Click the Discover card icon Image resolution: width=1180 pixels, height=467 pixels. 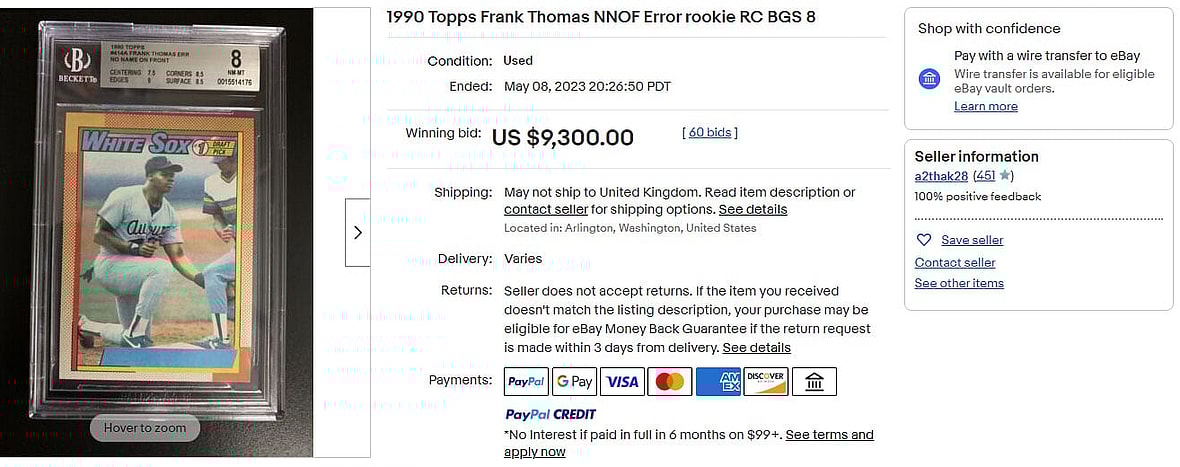coord(766,381)
